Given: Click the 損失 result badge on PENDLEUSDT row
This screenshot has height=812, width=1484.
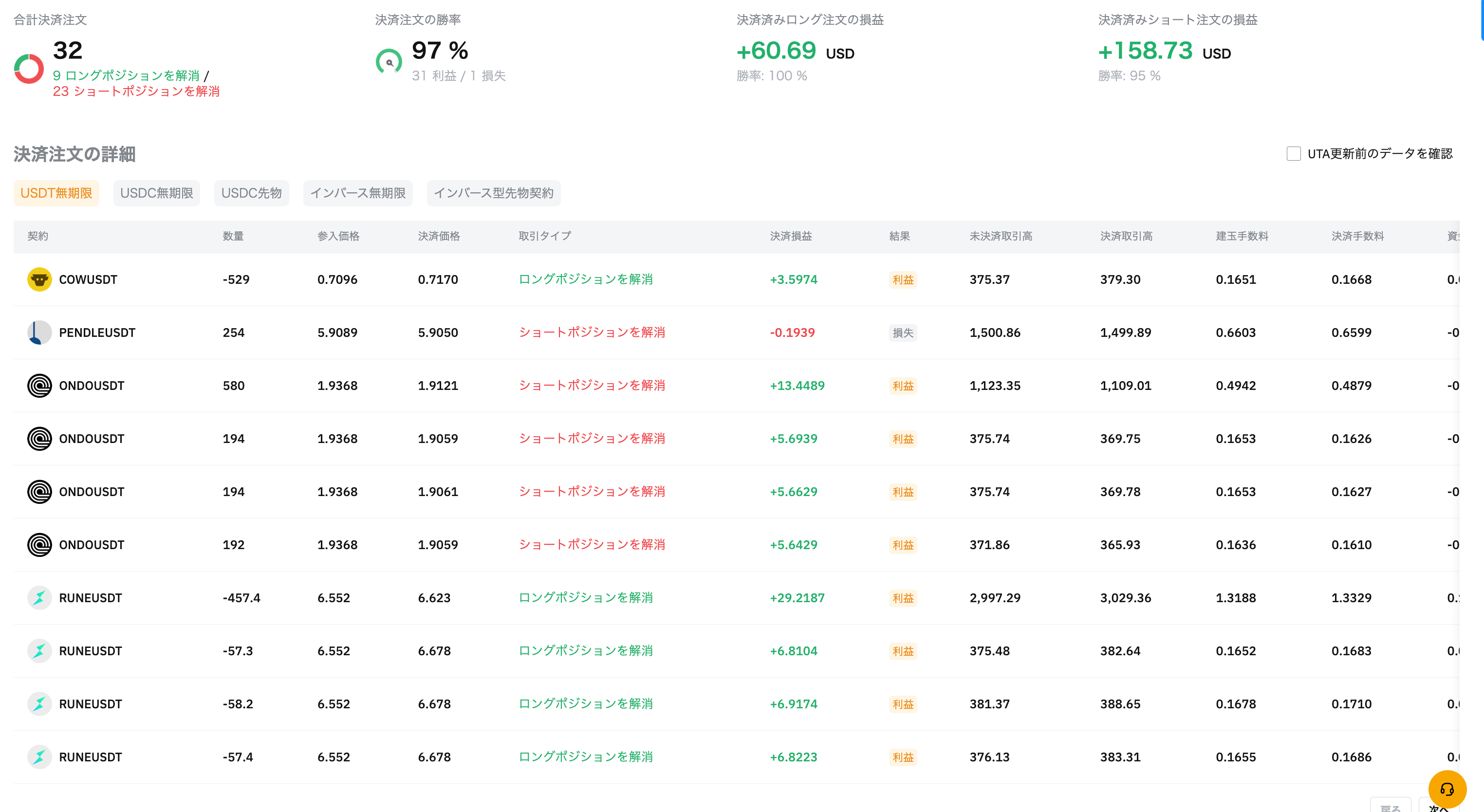Looking at the screenshot, I should pos(902,332).
